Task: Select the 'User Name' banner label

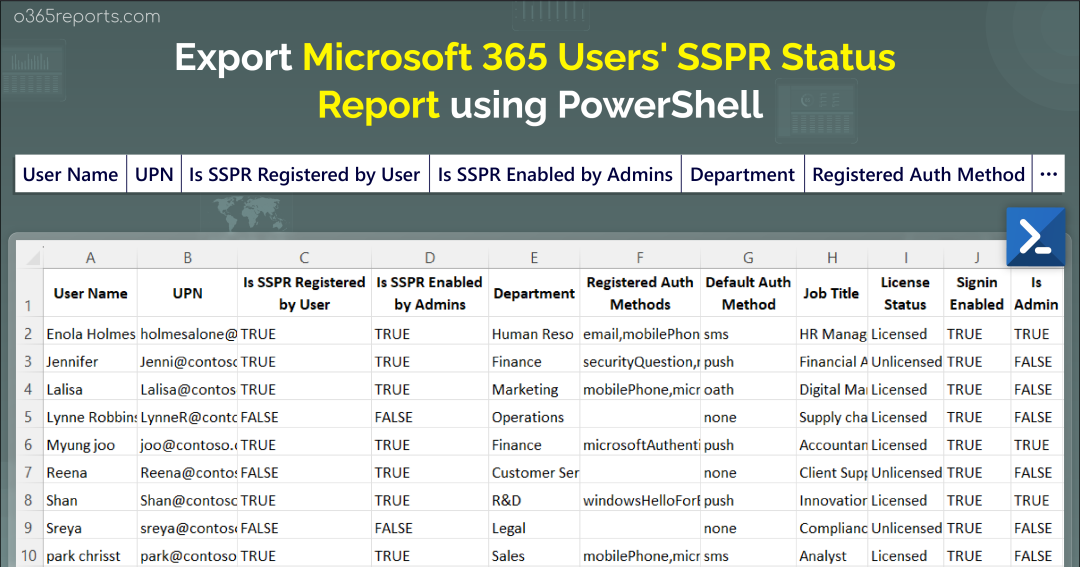Action: pos(70,174)
